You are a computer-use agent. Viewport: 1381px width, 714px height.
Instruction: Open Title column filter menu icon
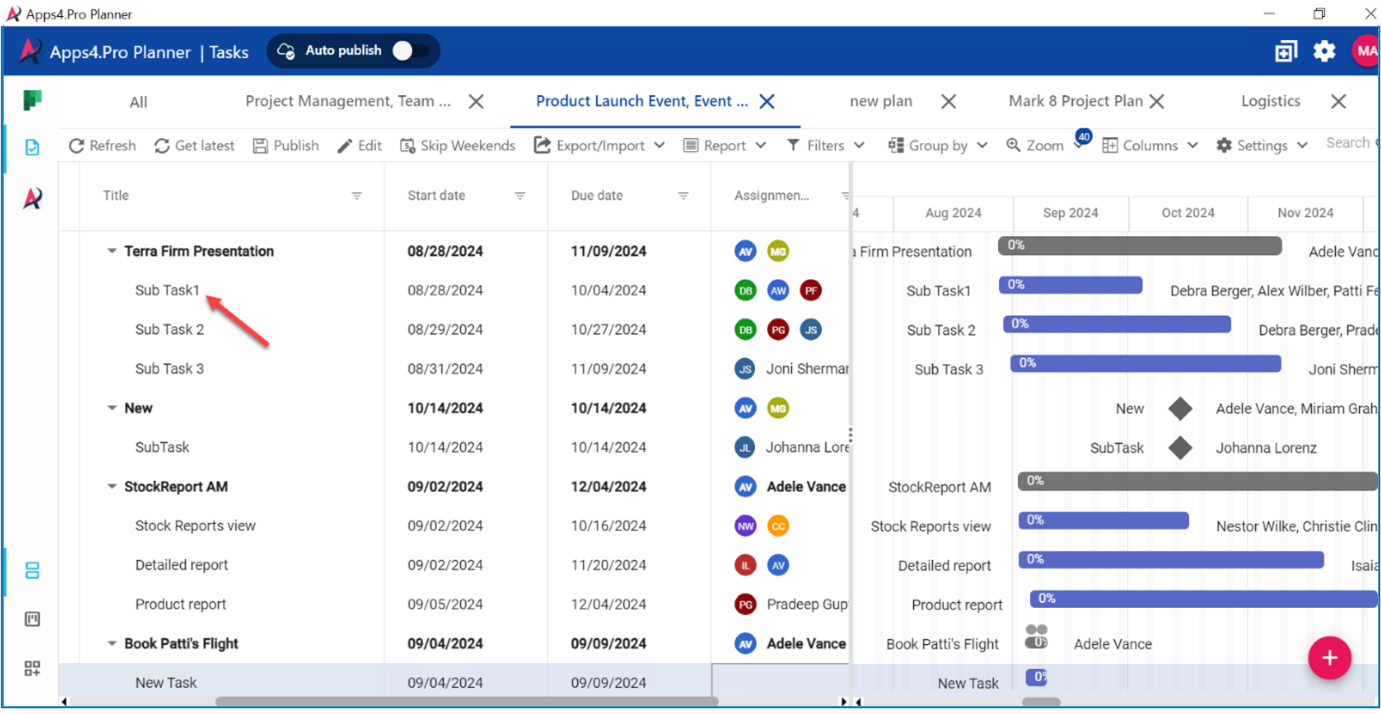tap(356, 196)
